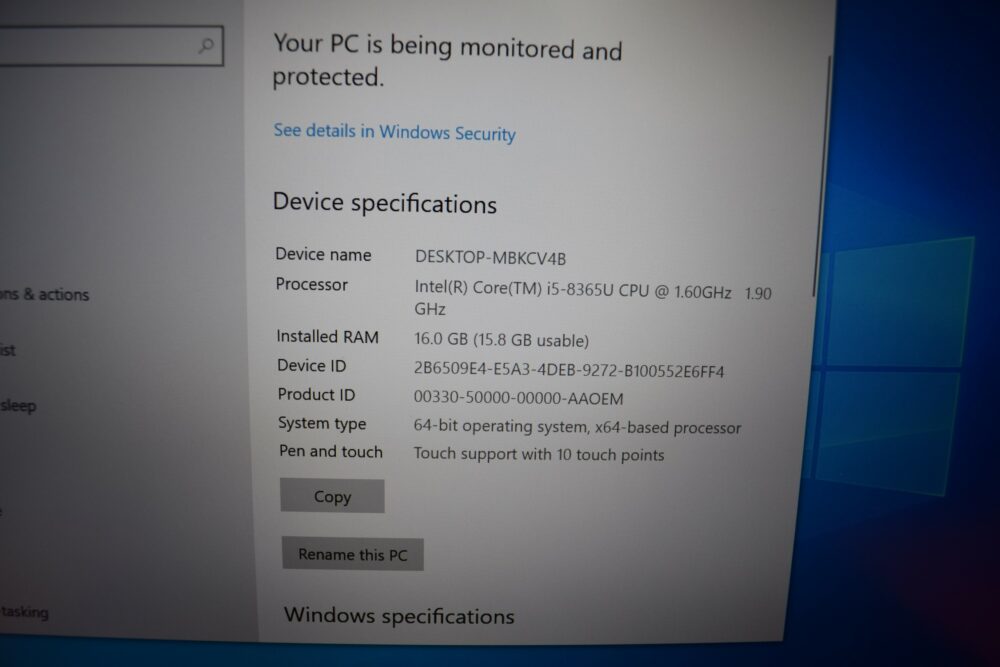The height and width of the screenshot is (667, 1000).
Task: Click the Settings window vertical scrollbar
Action: [822, 177]
